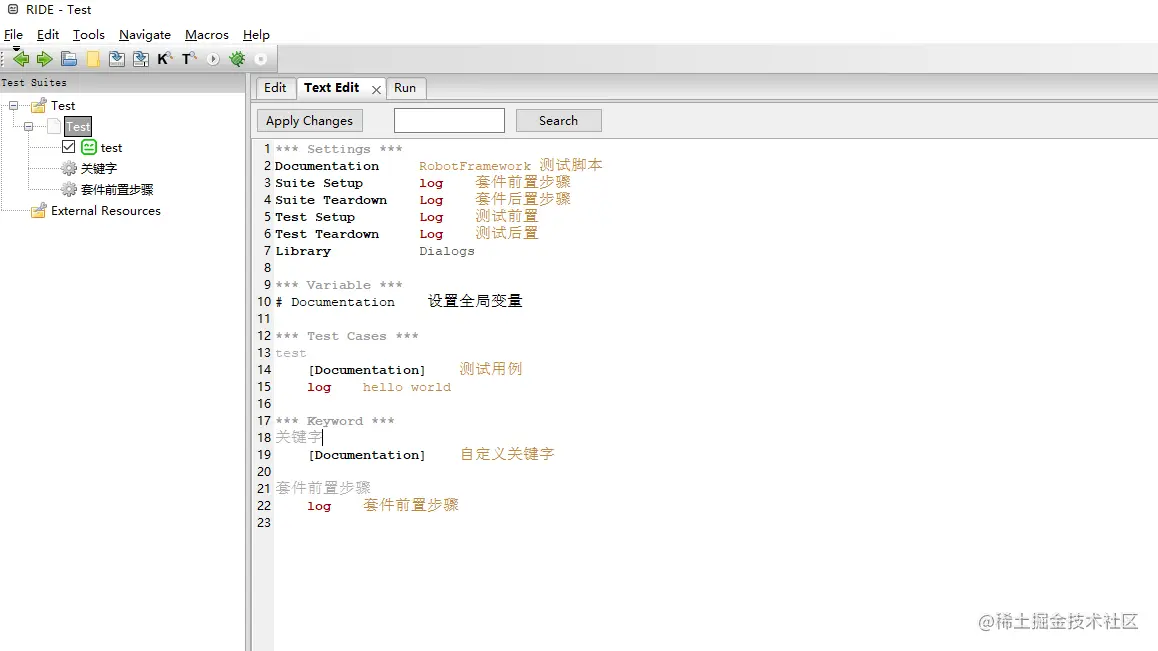The width and height of the screenshot is (1158, 651).
Task: Click the white file icon of Test suite
Action: [54, 126]
